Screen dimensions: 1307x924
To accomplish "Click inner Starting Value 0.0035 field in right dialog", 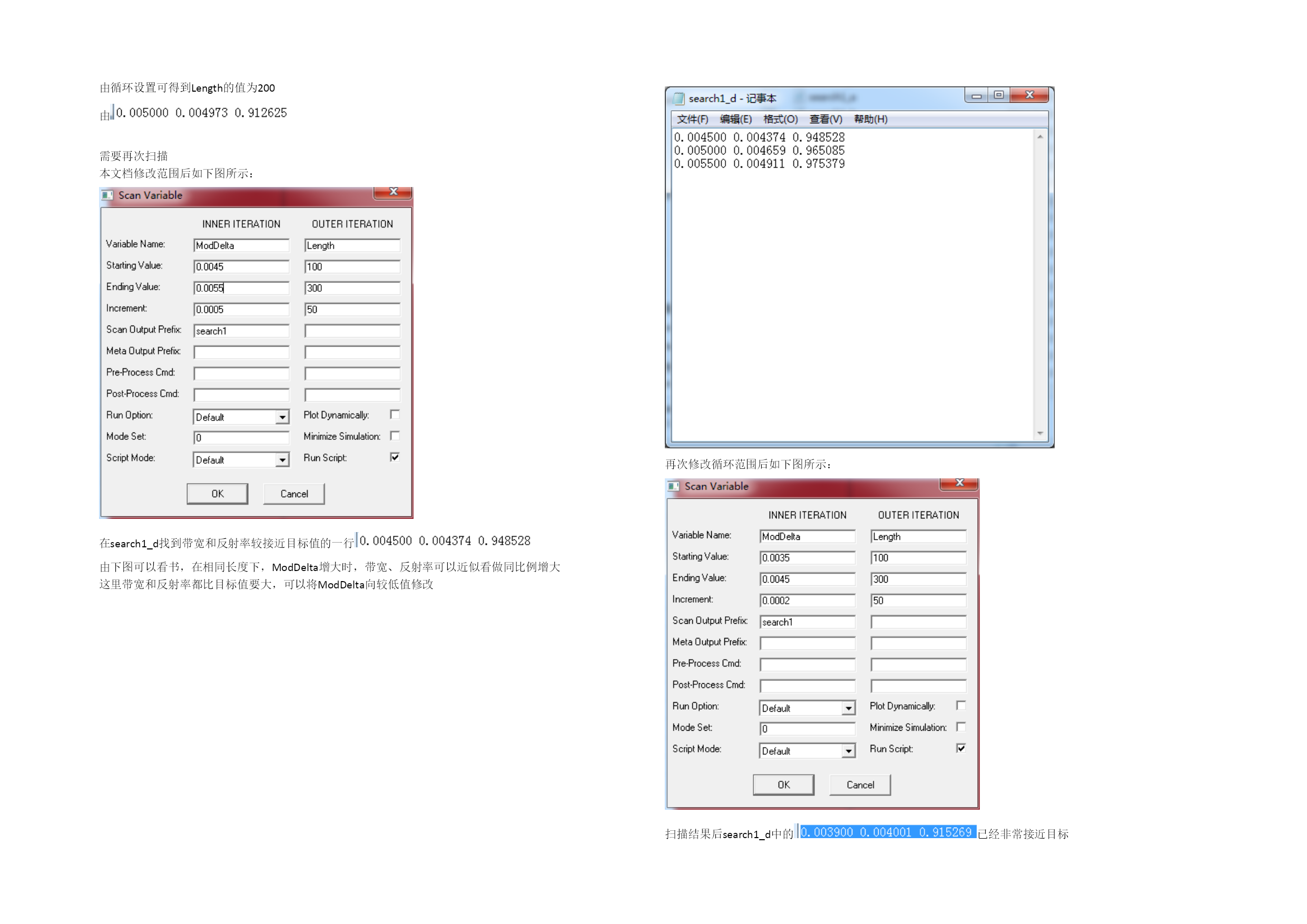I will click(807, 558).
